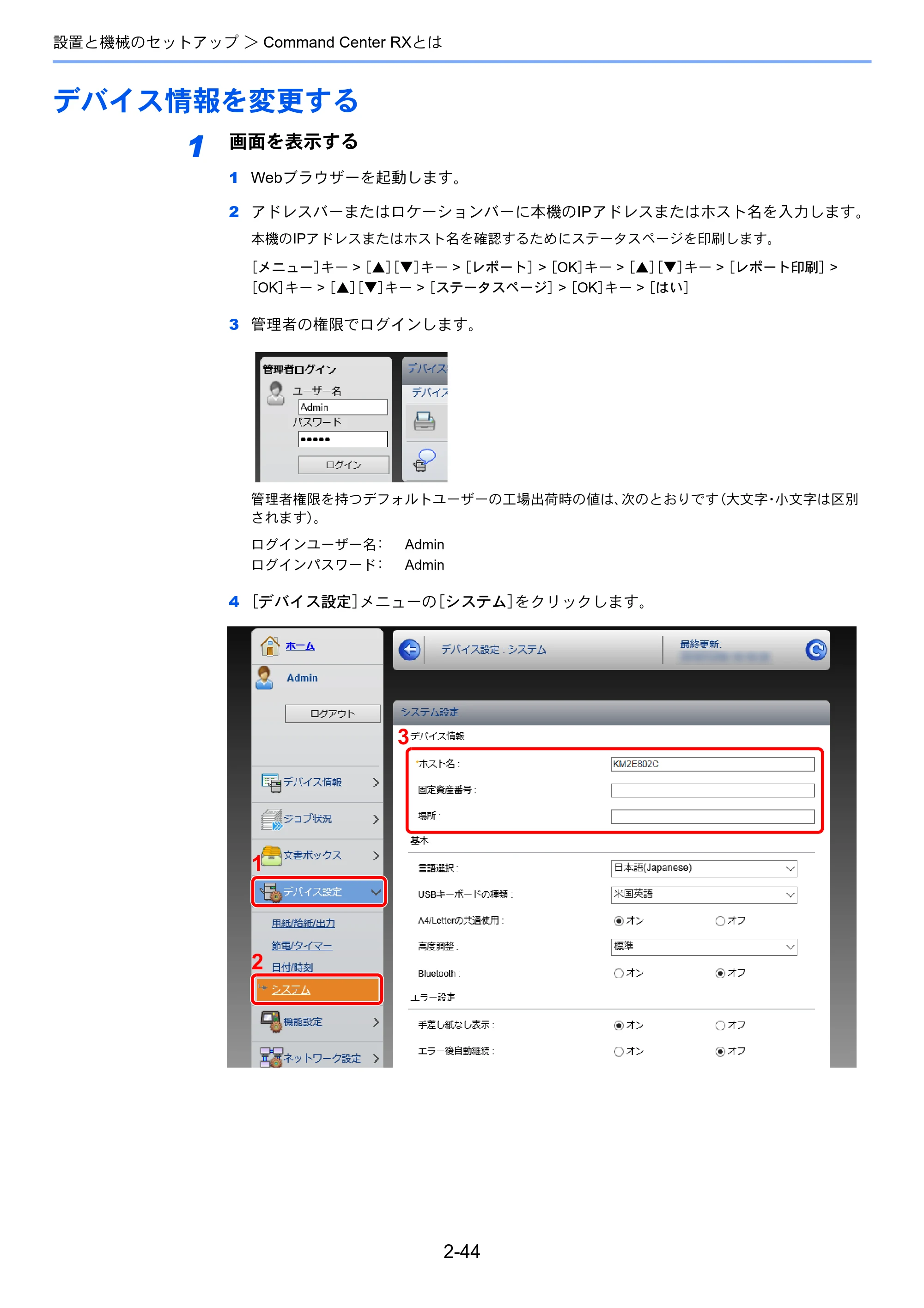
Task: Collapse the デバイス設定 menu chevron
Action: (376, 892)
